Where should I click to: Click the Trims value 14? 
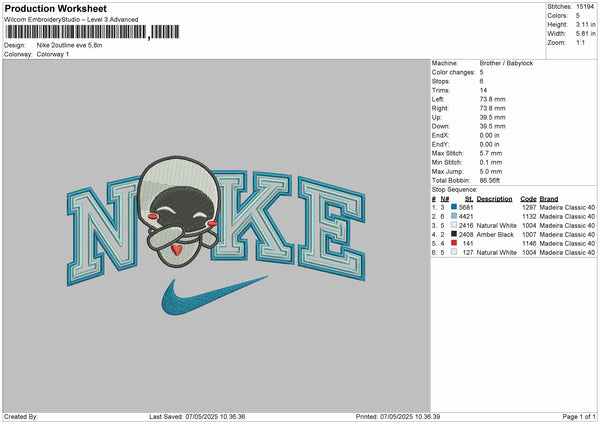pos(483,90)
